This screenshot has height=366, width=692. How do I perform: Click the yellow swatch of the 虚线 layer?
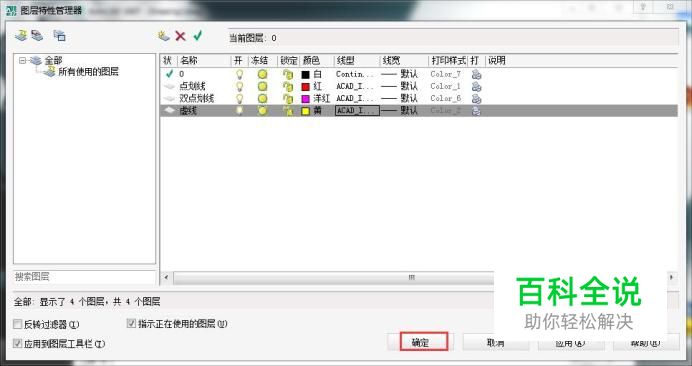coord(305,111)
